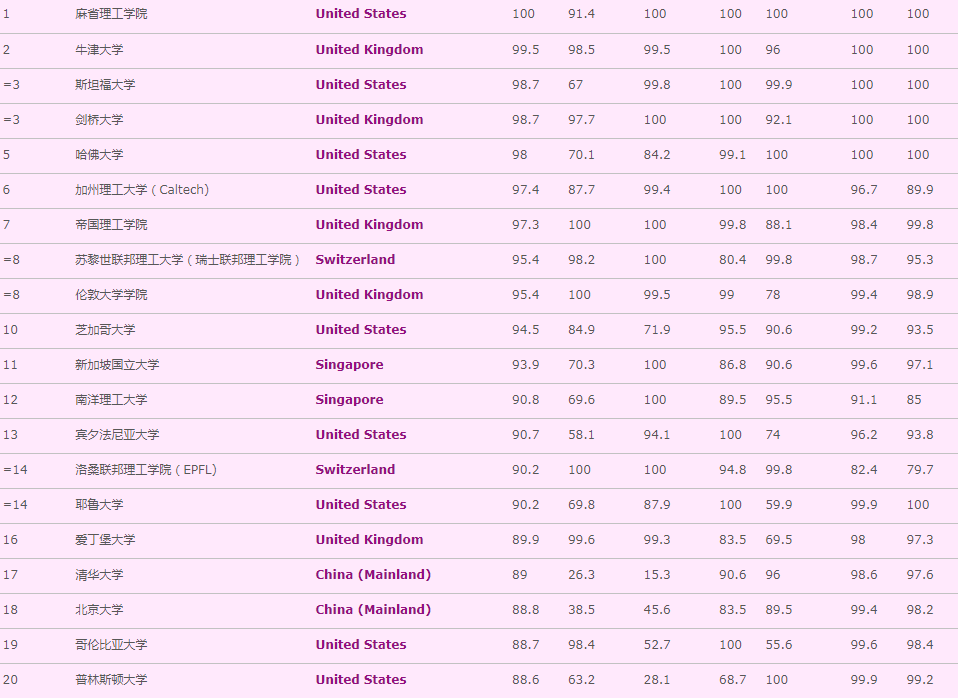959x698 pixels.
Task: Open United Kingdom link in 牛津大学 row
Action: 369,50
